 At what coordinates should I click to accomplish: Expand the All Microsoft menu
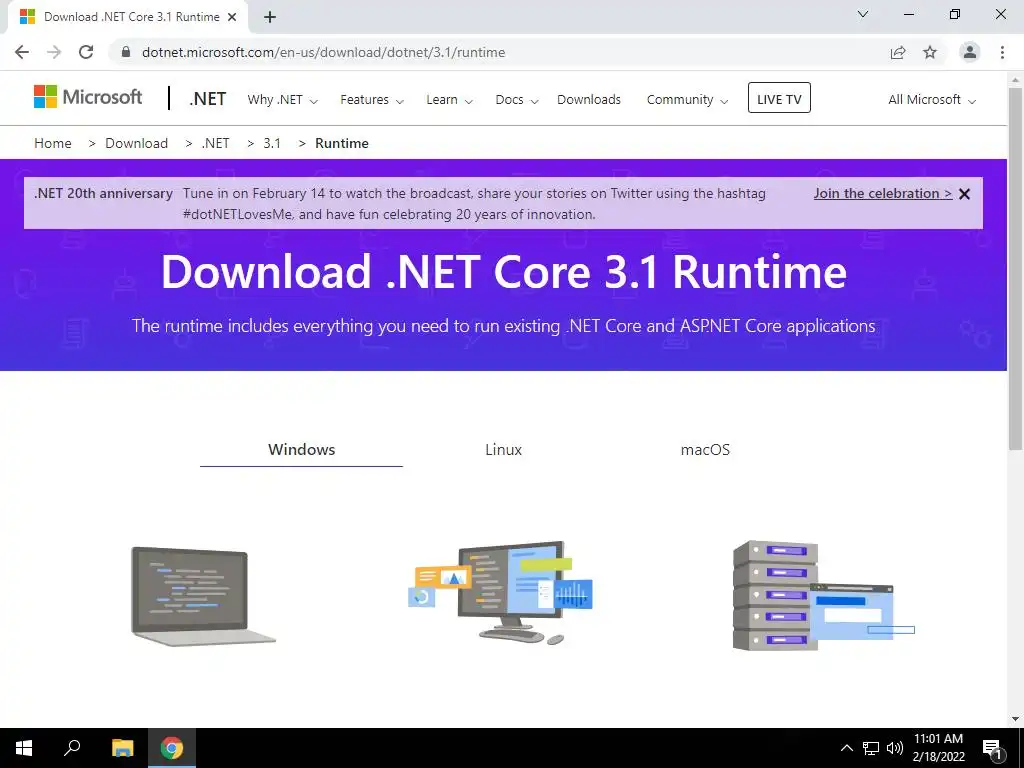point(932,100)
